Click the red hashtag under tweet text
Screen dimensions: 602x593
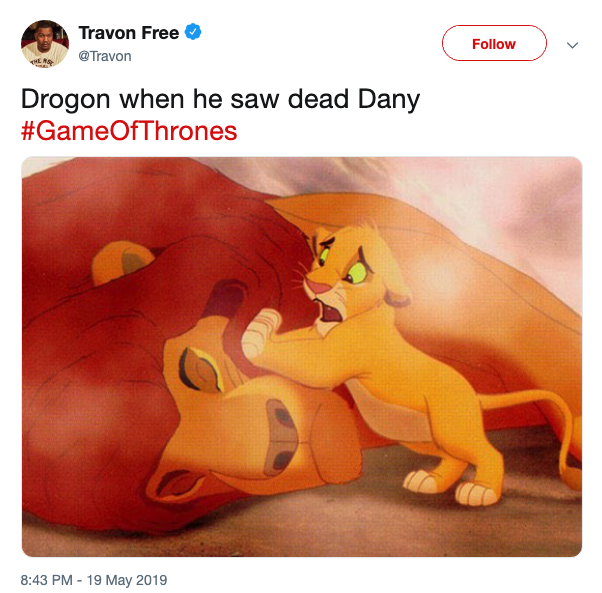click(129, 131)
